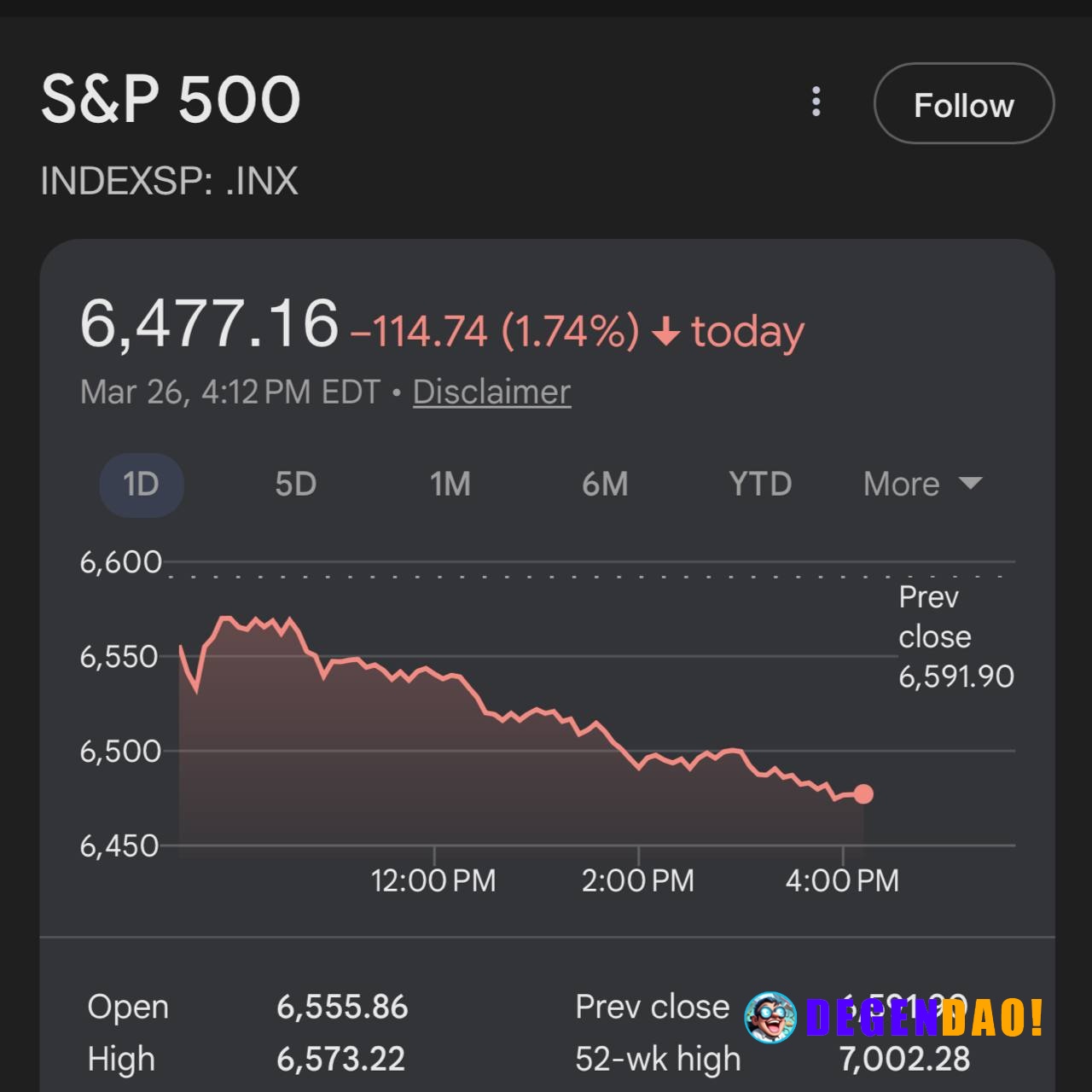Open the Disclaimer link
The image size is (1092, 1092).
[491, 392]
